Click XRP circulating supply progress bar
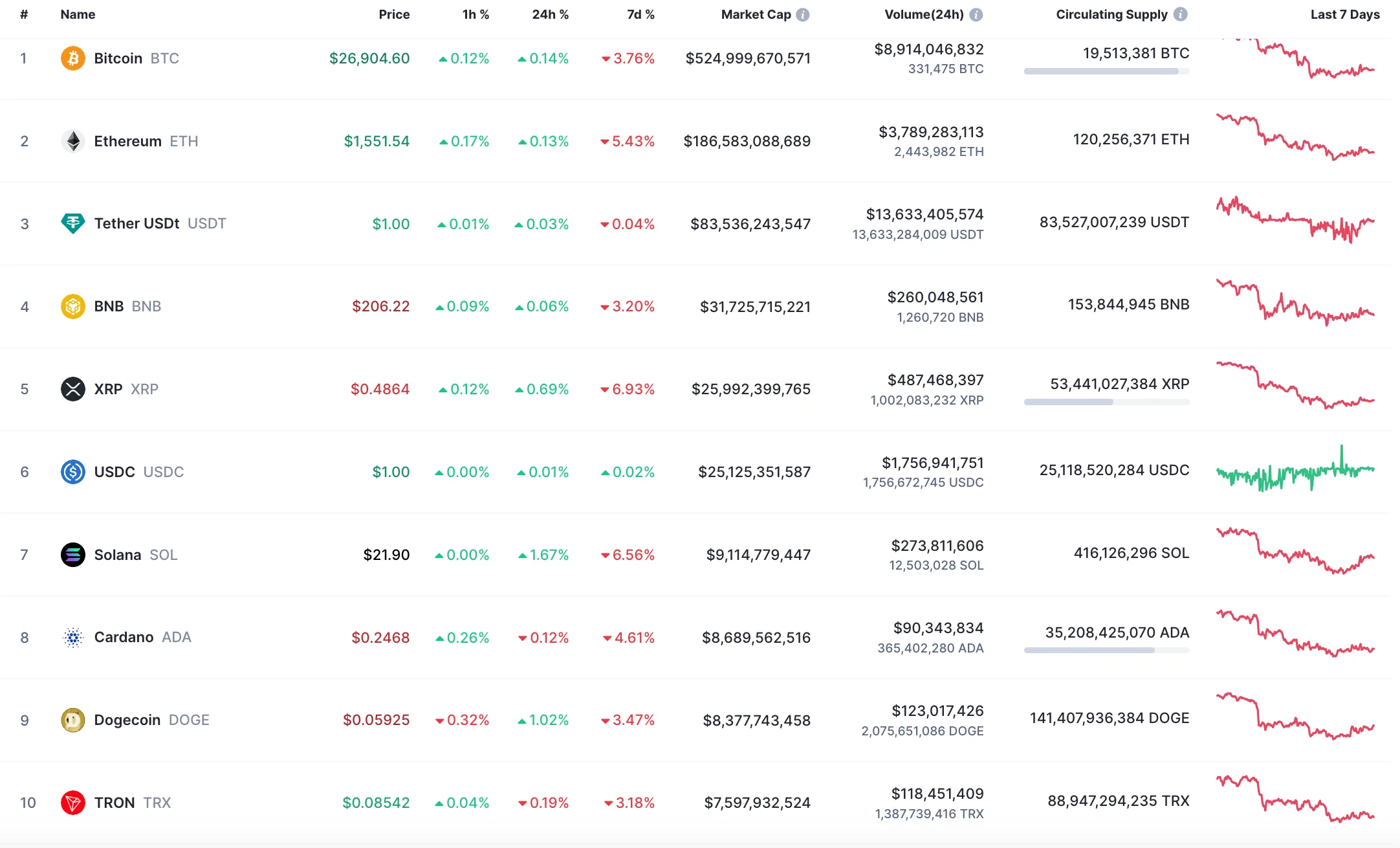 click(x=1106, y=402)
